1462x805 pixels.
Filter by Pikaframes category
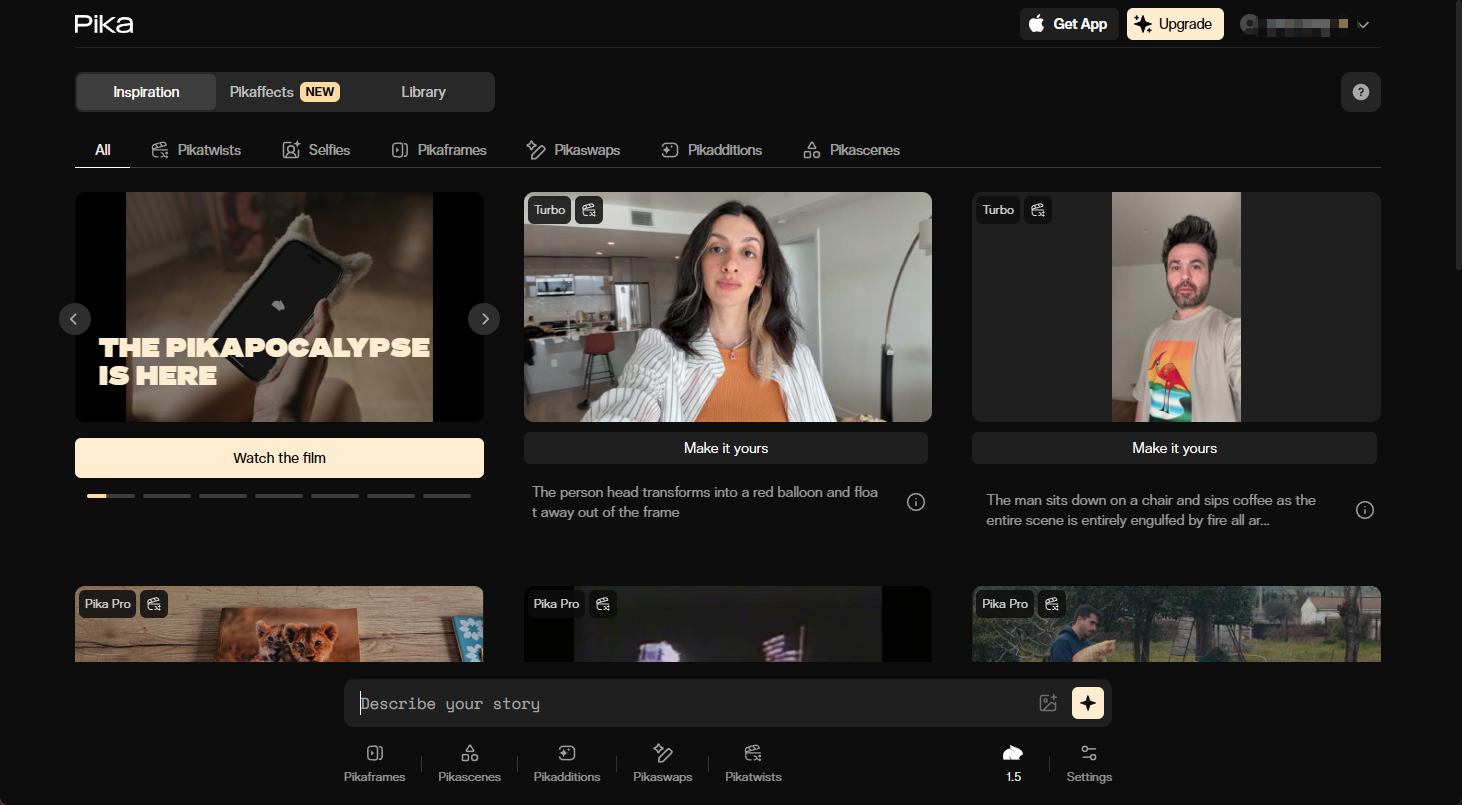click(x=438, y=150)
